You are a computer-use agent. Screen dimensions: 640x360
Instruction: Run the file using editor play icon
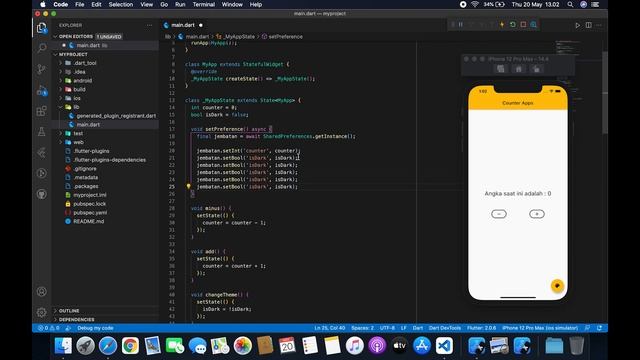[578, 25]
